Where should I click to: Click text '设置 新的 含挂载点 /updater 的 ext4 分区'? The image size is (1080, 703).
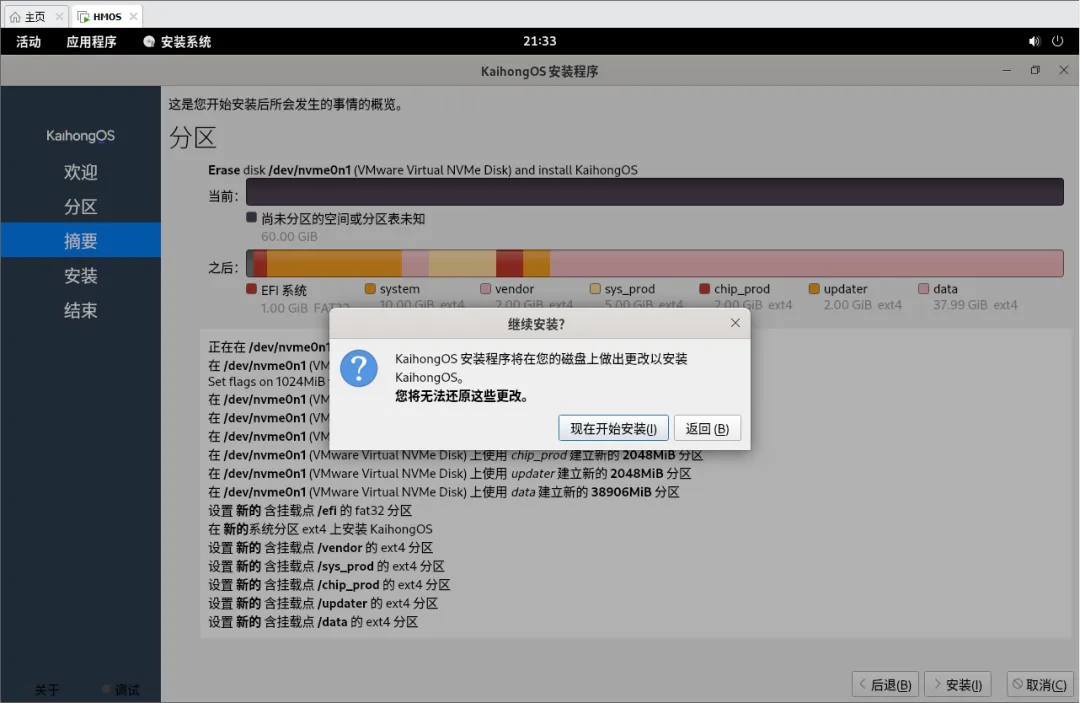[x=323, y=603]
